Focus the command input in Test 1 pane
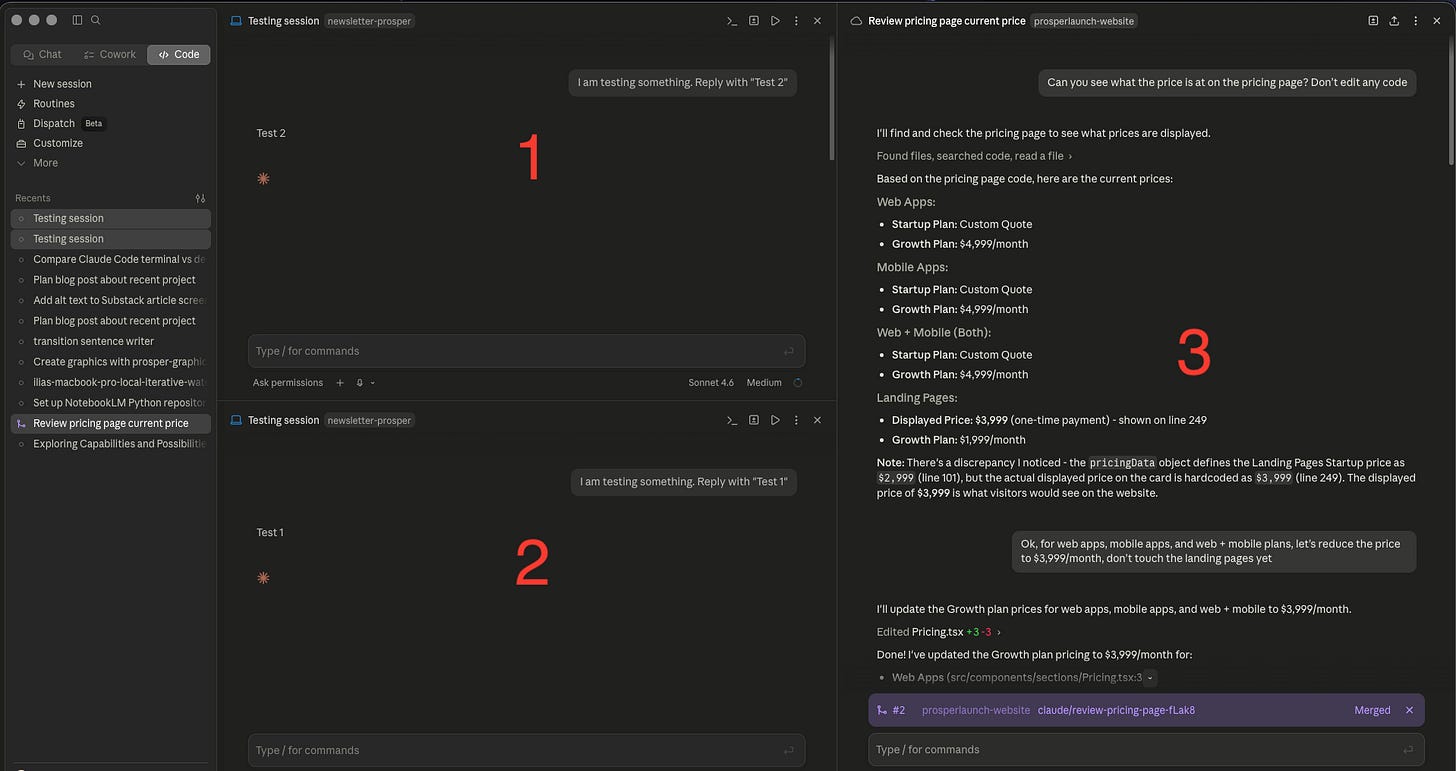The image size is (1456, 771). pos(526,750)
